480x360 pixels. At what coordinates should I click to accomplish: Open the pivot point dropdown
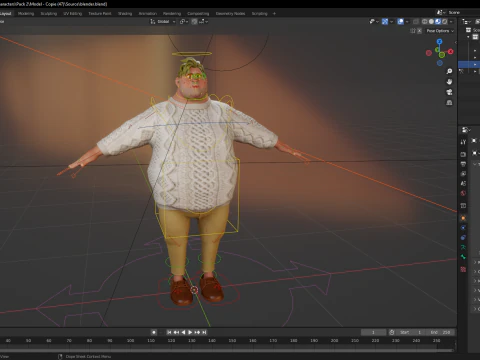(184, 22)
